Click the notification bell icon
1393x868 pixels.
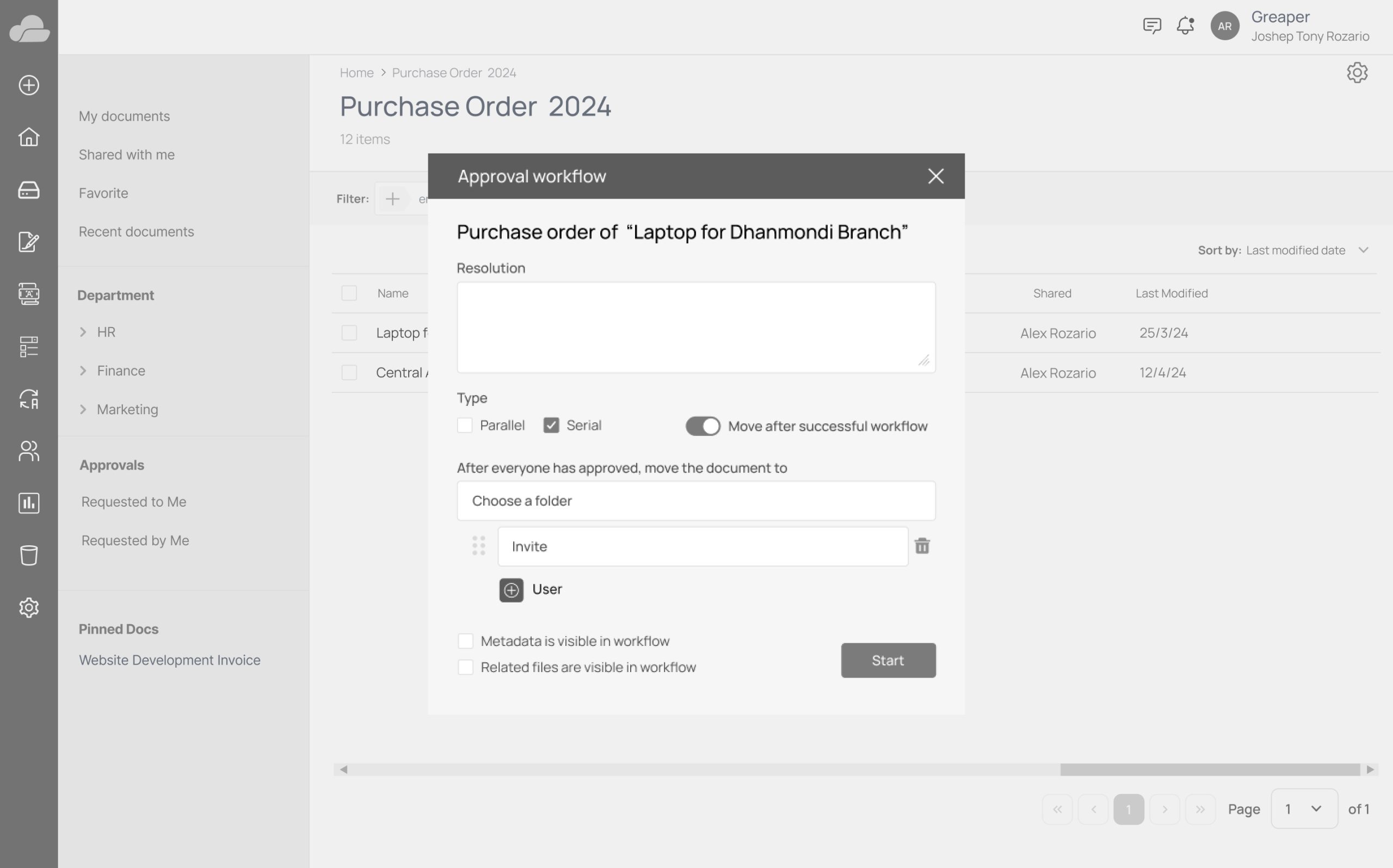1184,26
